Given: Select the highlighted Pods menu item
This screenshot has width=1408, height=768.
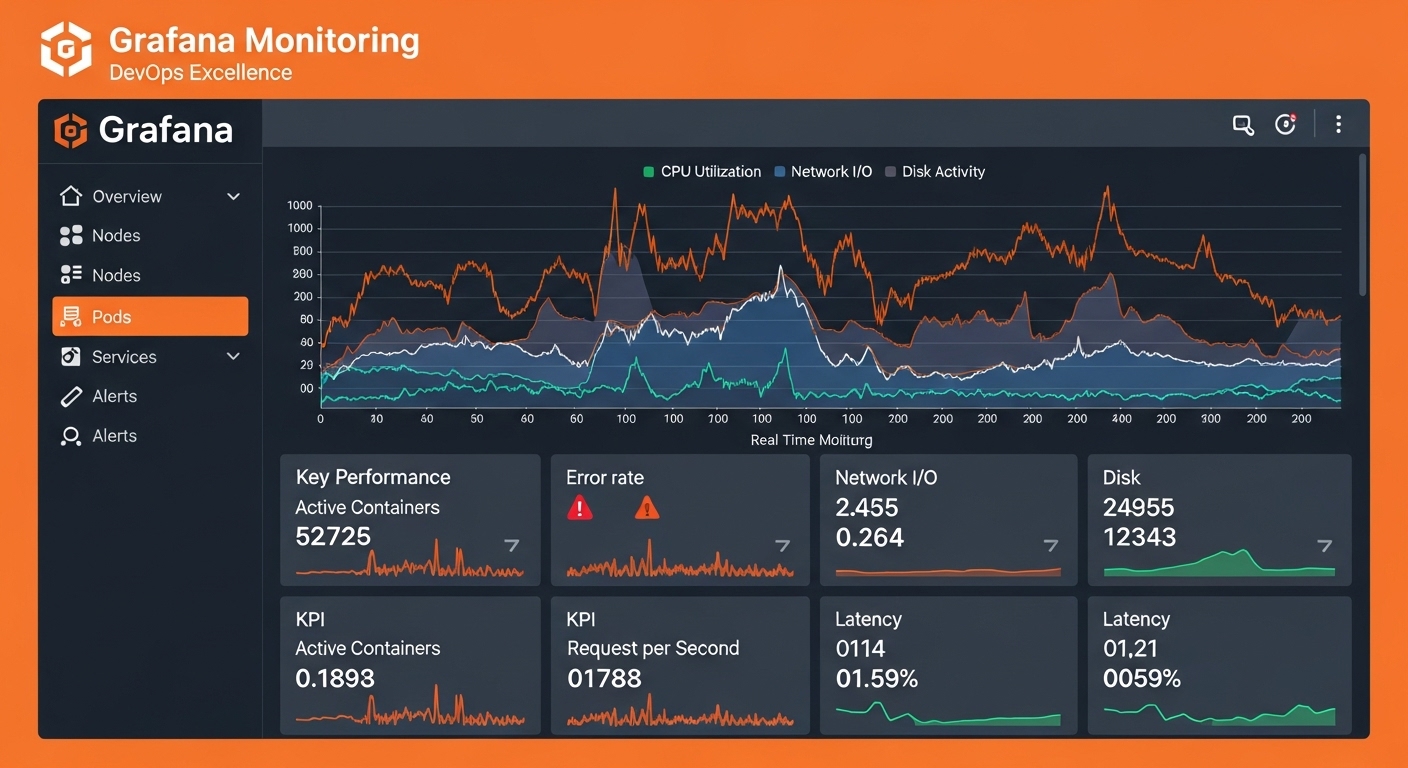Looking at the screenshot, I should coord(150,317).
